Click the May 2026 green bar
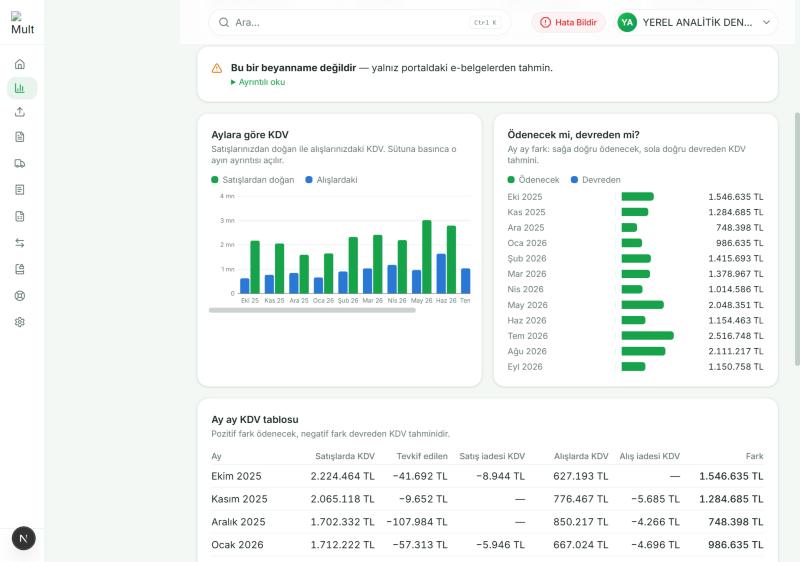The height and width of the screenshot is (562, 800). [642, 305]
